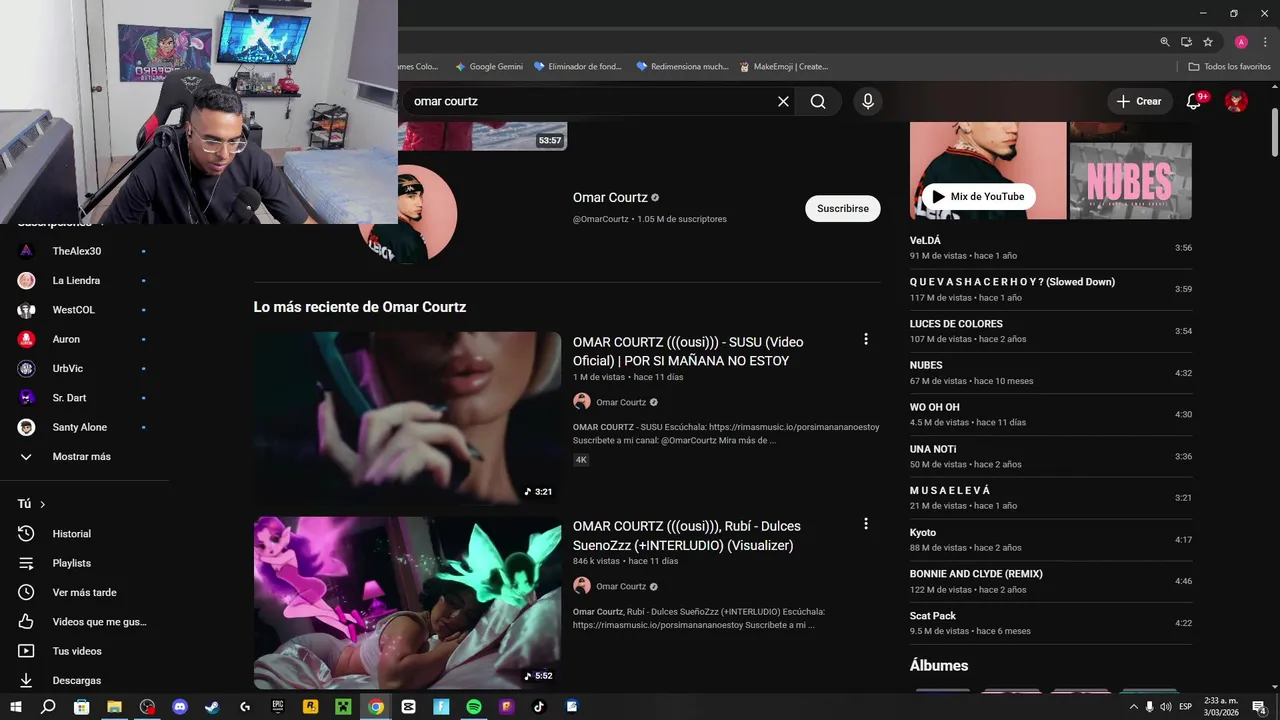Open Ver más tarde in the sidebar
This screenshot has height=720, width=1280.
point(85,592)
